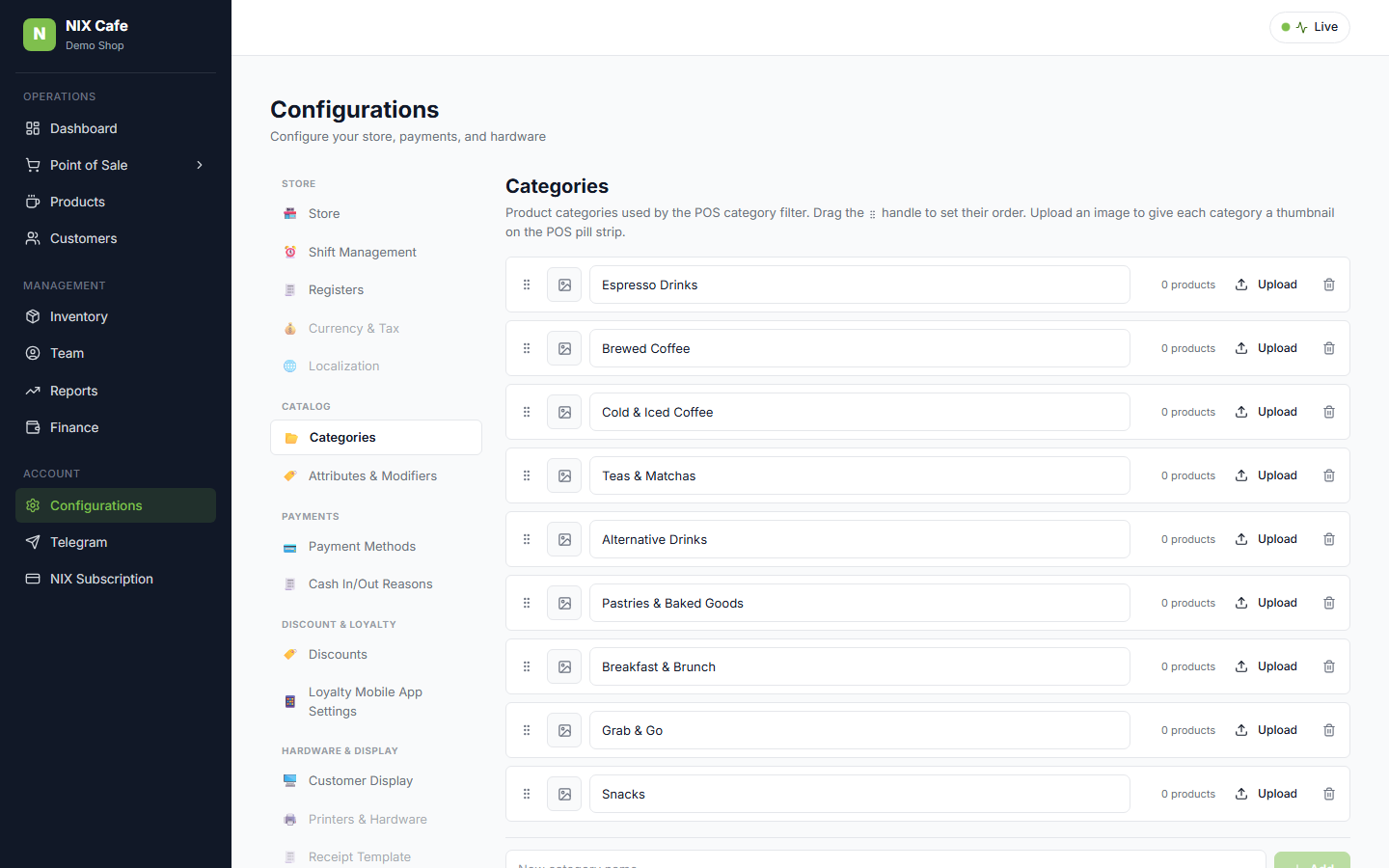Upload an image for Breakfast & Brunch
This screenshot has height=868, width=1389.
point(1266,666)
